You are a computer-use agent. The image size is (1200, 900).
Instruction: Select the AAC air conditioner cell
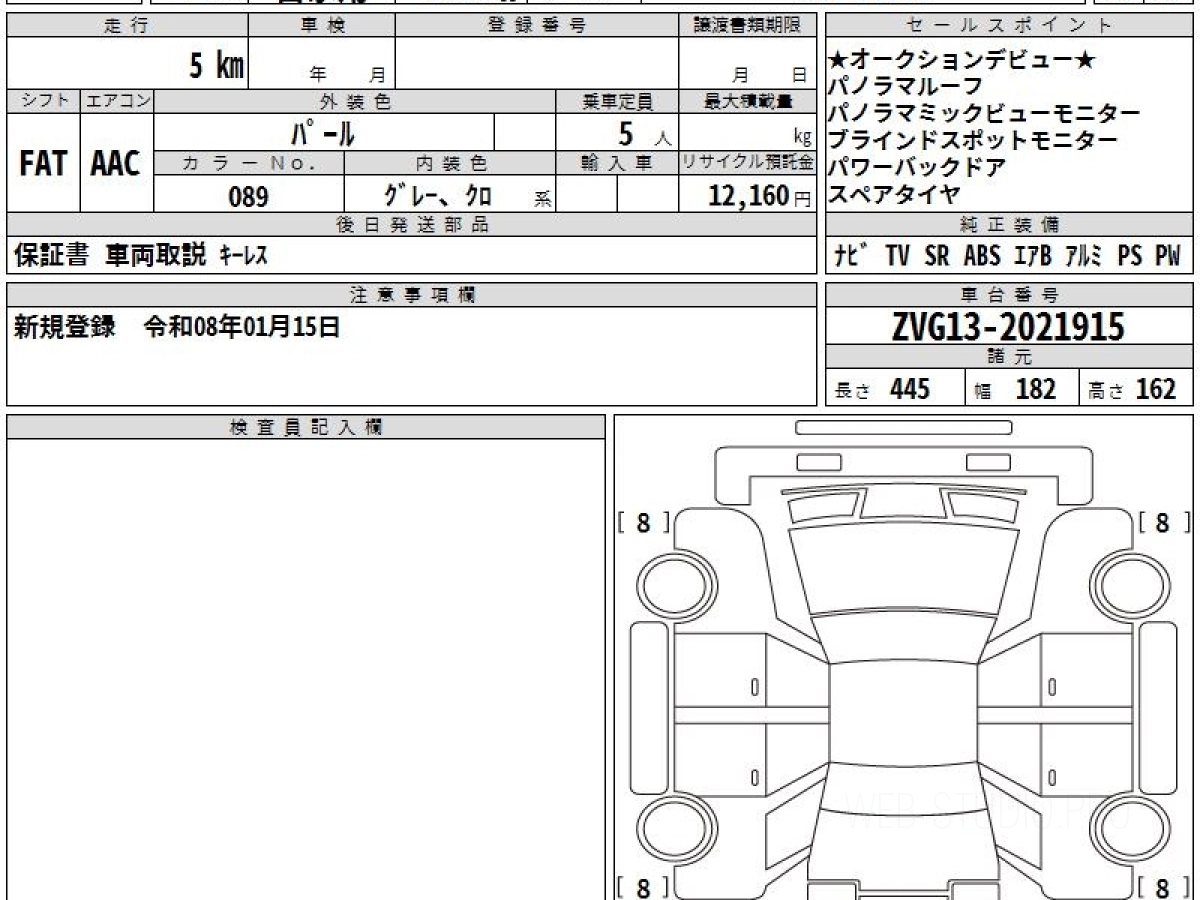coord(116,163)
